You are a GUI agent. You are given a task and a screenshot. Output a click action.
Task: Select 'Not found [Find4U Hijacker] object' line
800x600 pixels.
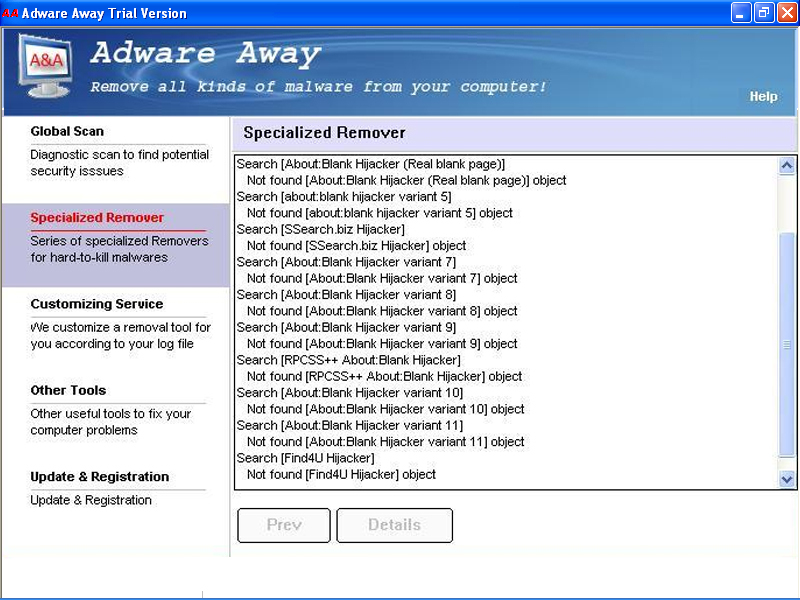click(341, 474)
